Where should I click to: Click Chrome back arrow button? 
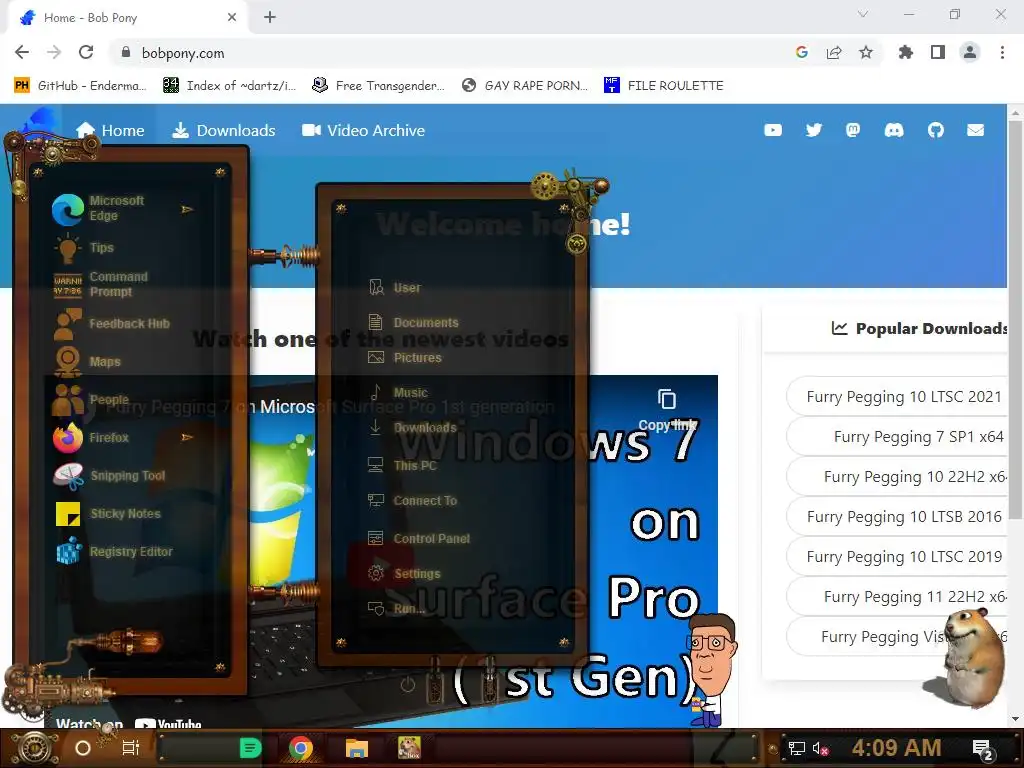point(22,52)
